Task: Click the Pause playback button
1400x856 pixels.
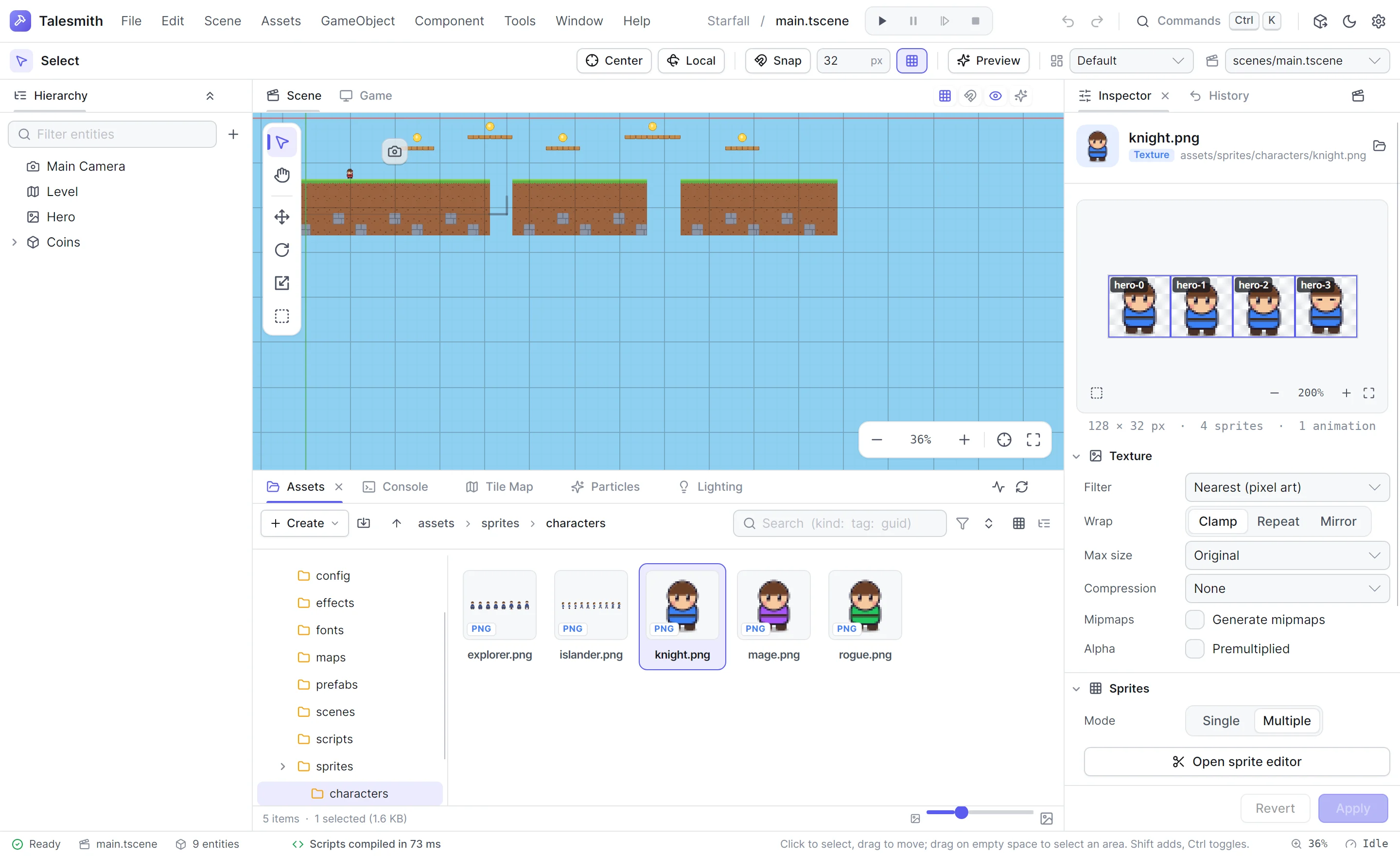Action: (x=913, y=21)
